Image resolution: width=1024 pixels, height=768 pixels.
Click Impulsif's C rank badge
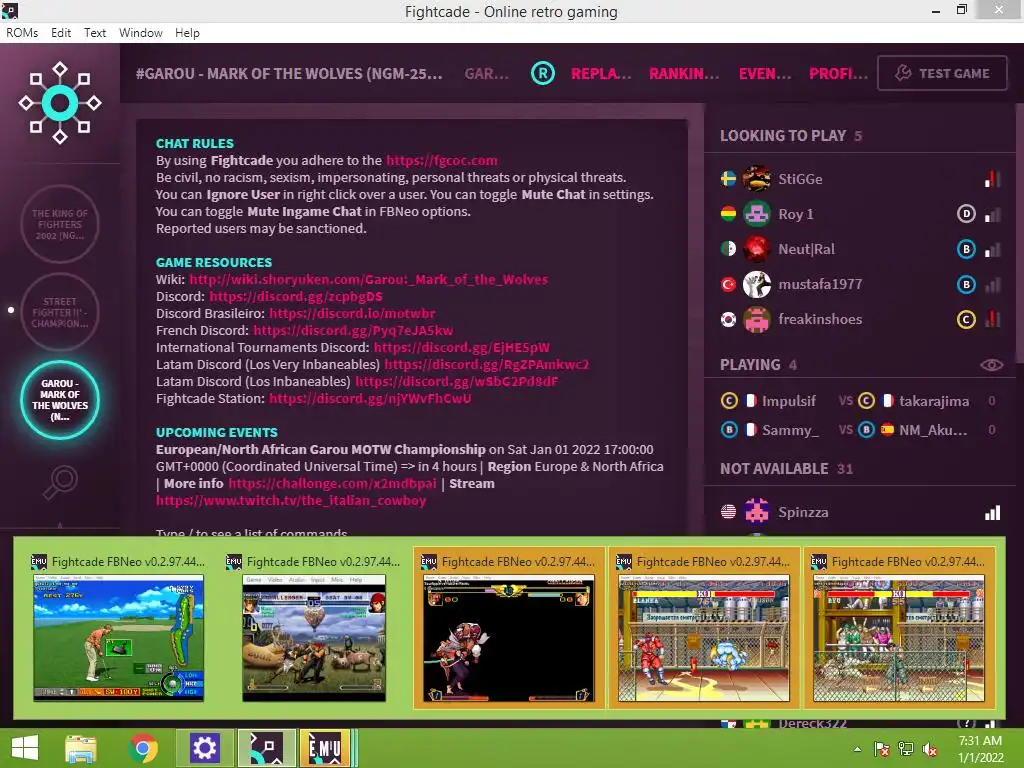(x=729, y=400)
